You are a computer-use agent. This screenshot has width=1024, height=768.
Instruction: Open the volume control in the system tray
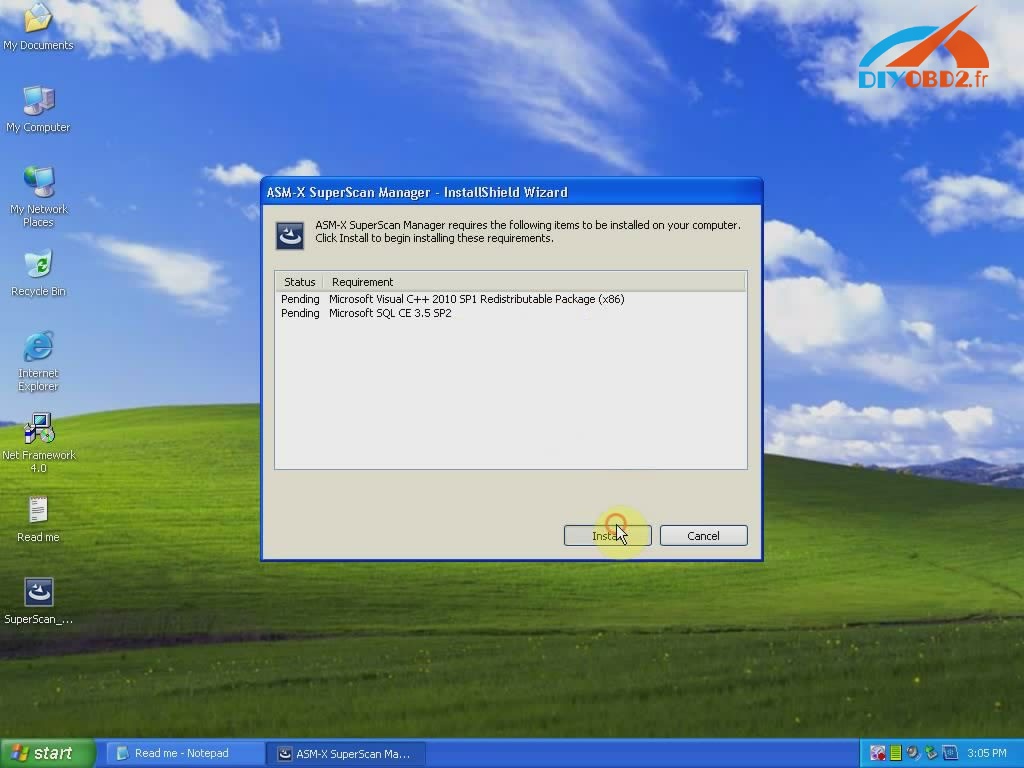tap(912, 753)
